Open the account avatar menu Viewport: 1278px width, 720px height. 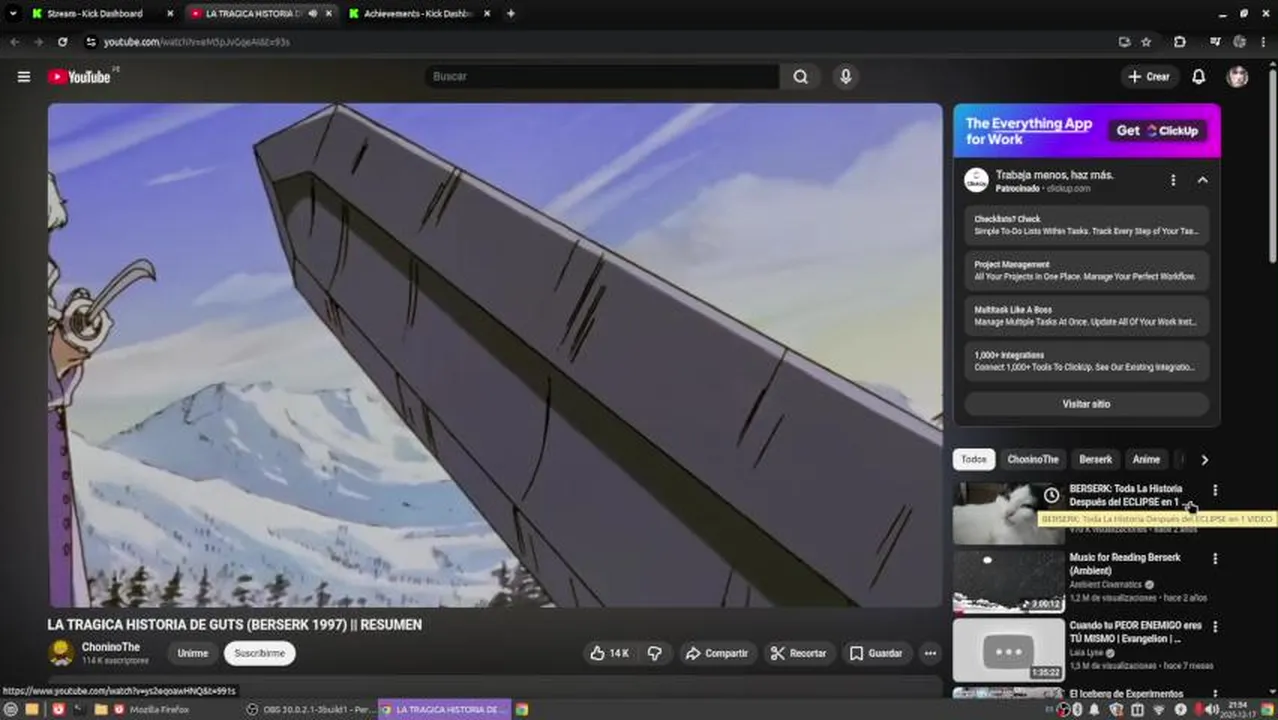coord(1238,77)
